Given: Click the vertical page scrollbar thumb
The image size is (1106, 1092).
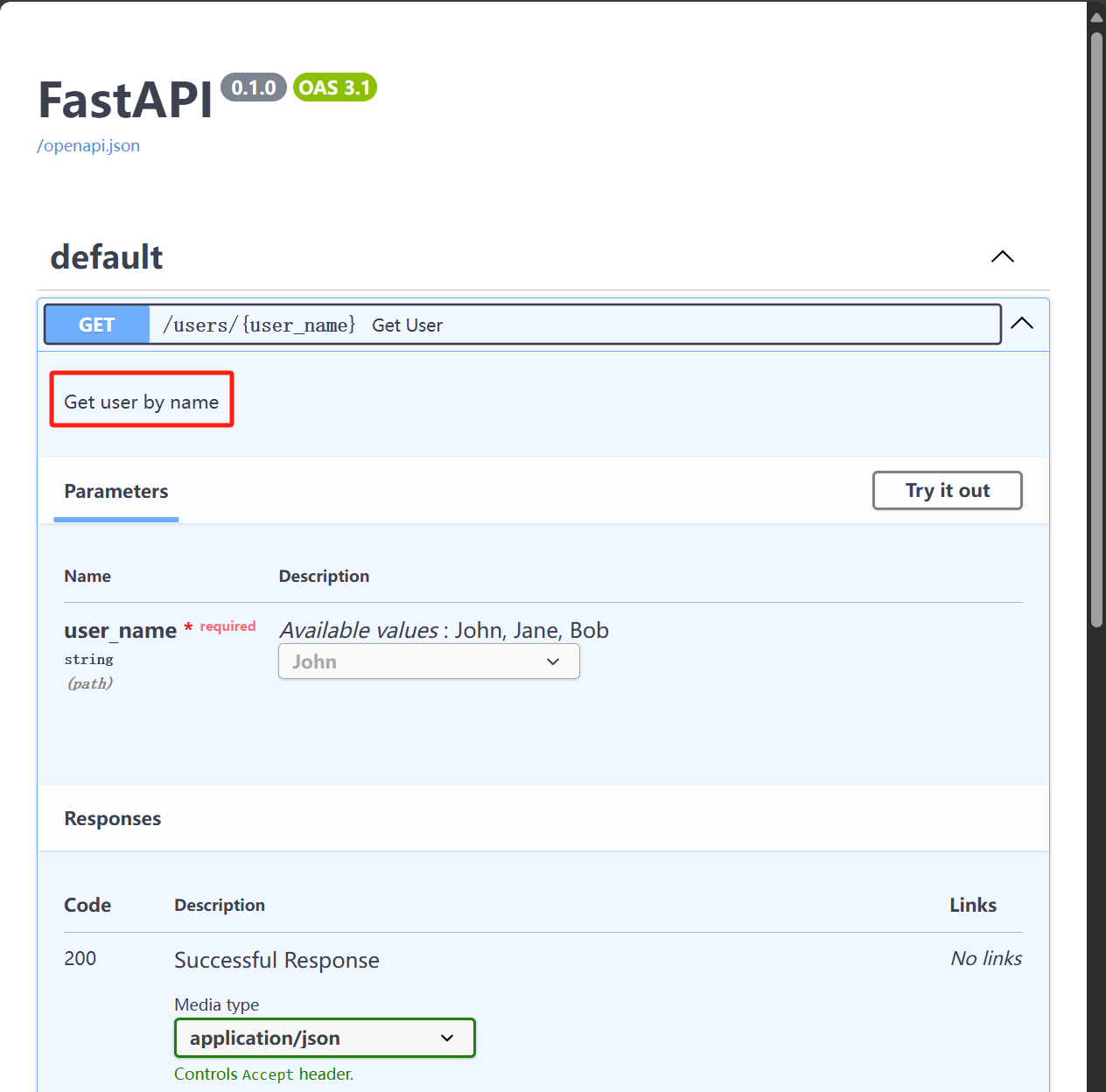Looking at the screenshot, I should point(1096,329).
